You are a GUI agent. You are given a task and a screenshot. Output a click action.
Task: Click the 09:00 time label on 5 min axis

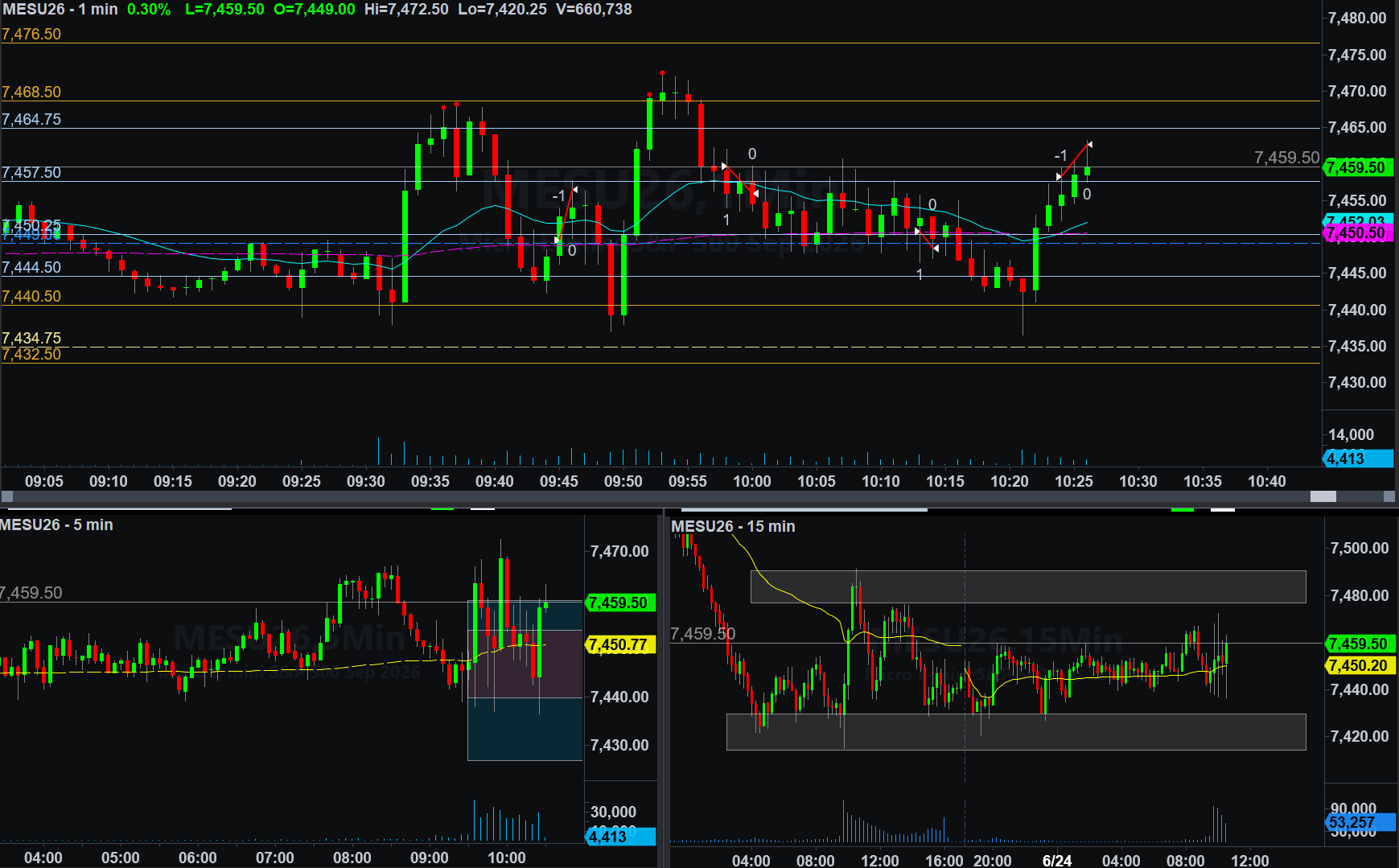click(430, 858)
